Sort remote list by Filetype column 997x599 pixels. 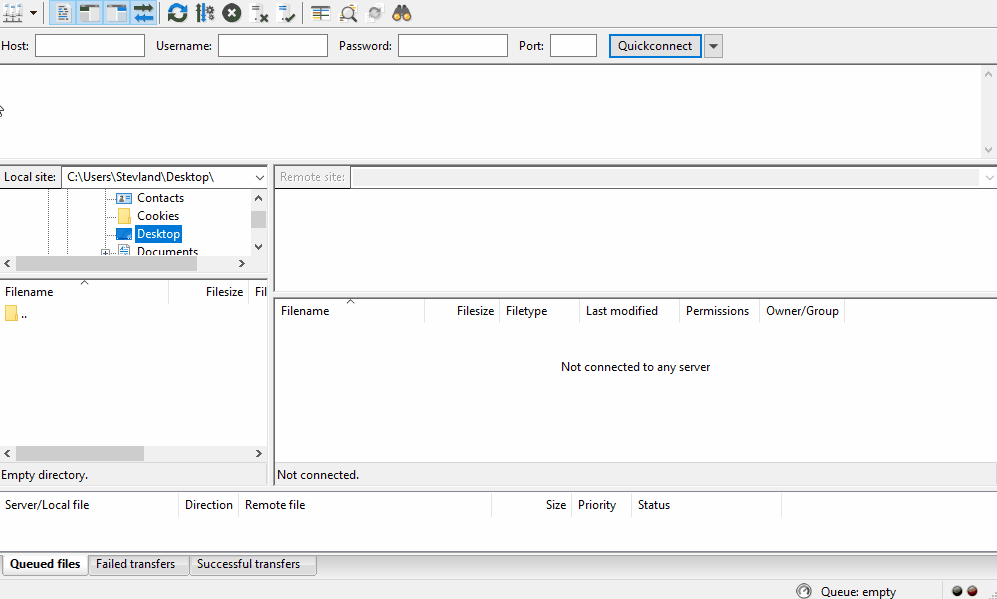pyautogui.click(x=540, y=311)
